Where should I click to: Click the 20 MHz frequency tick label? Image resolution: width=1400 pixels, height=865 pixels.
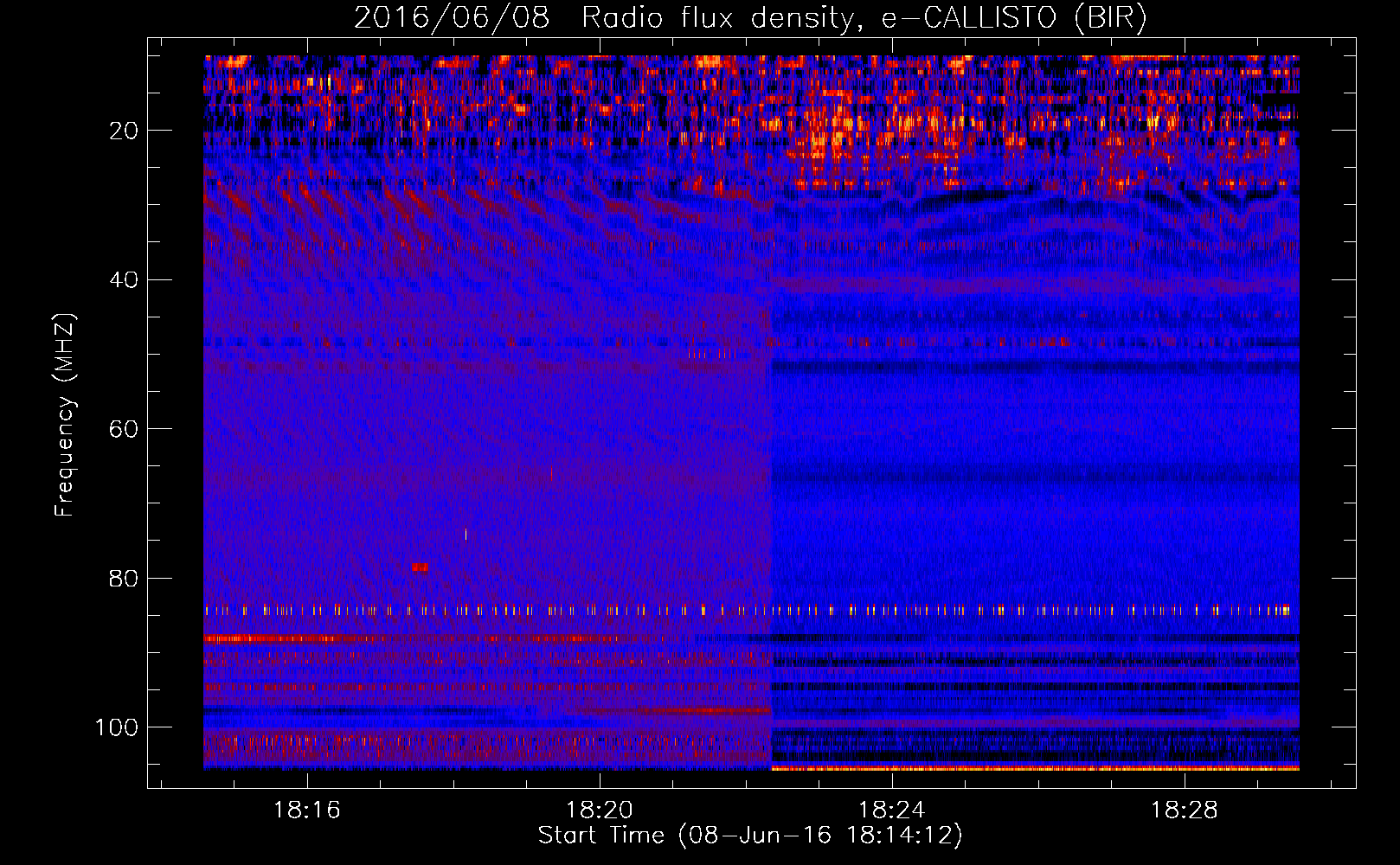(124, 131)
